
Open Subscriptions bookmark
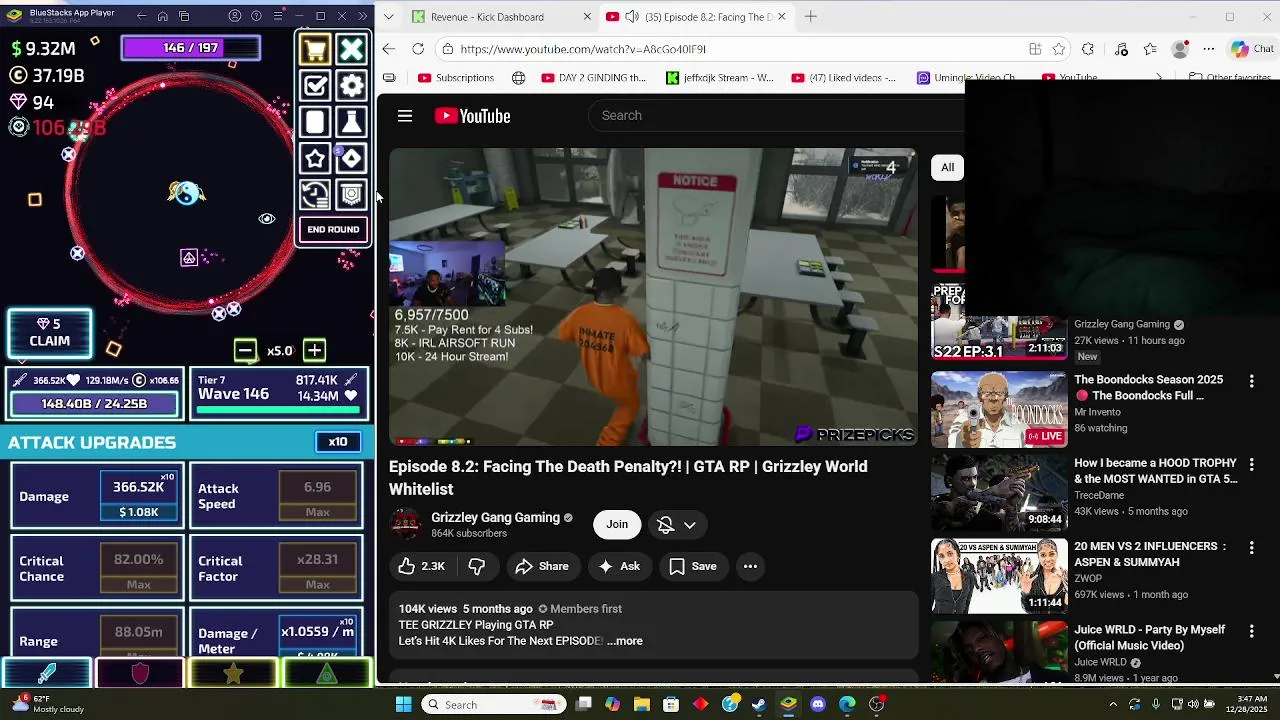(x=456, y=78)
